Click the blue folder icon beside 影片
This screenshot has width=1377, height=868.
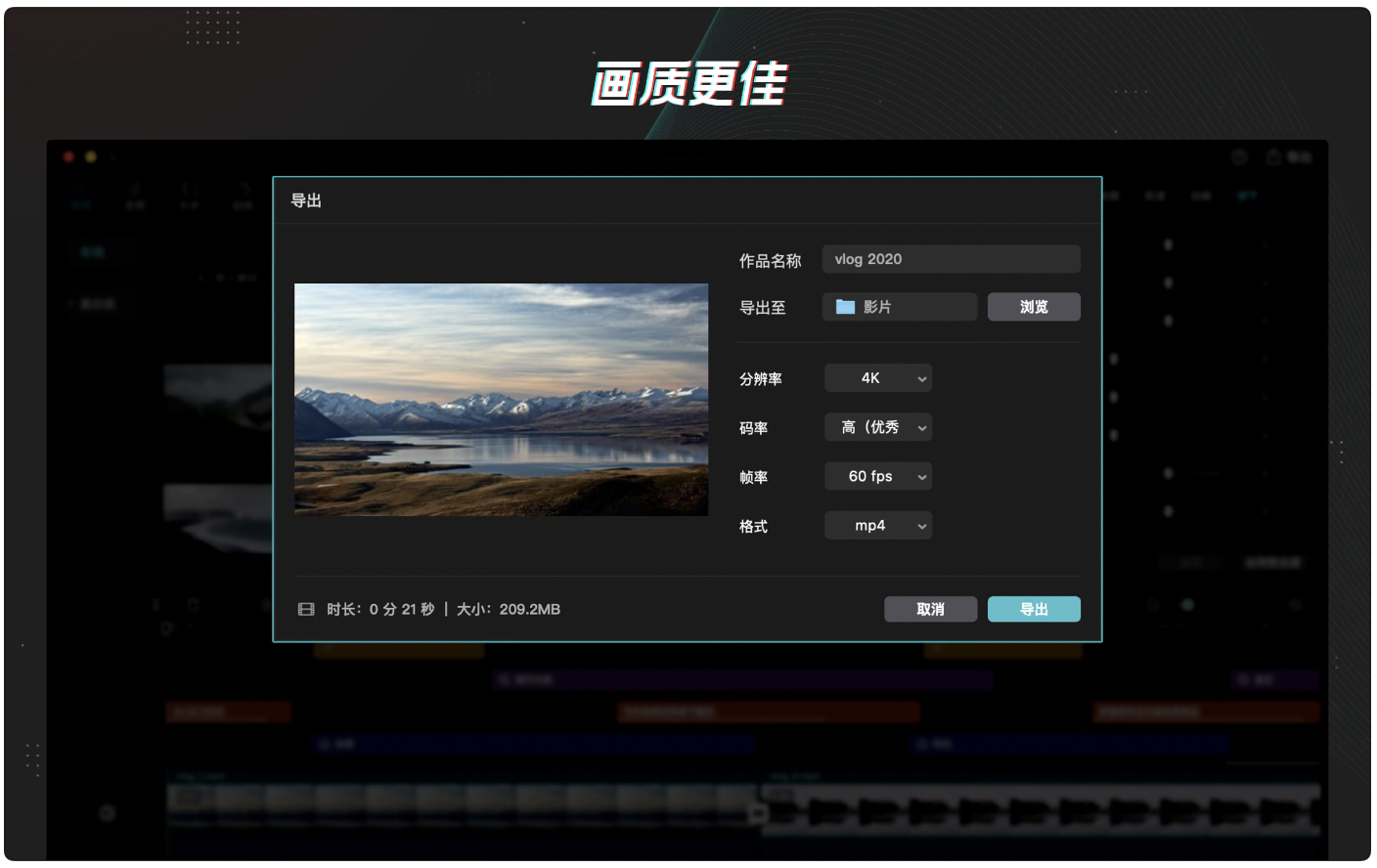click(x=845, y=307)
